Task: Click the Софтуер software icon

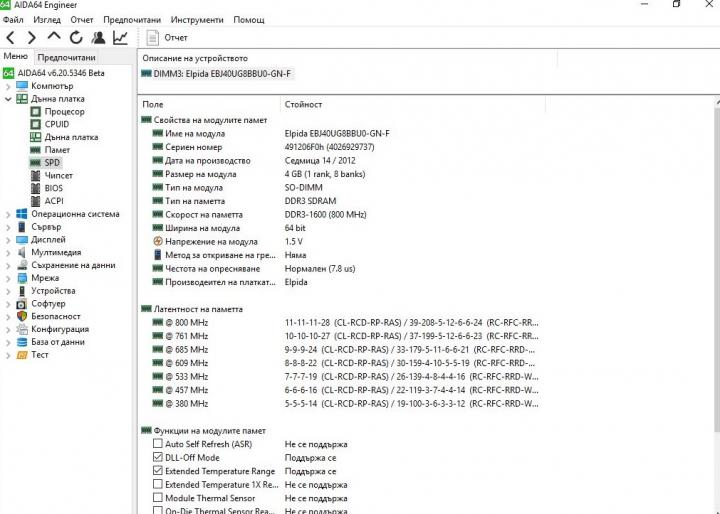Action: pyautogui.click(x=22, y=304)
